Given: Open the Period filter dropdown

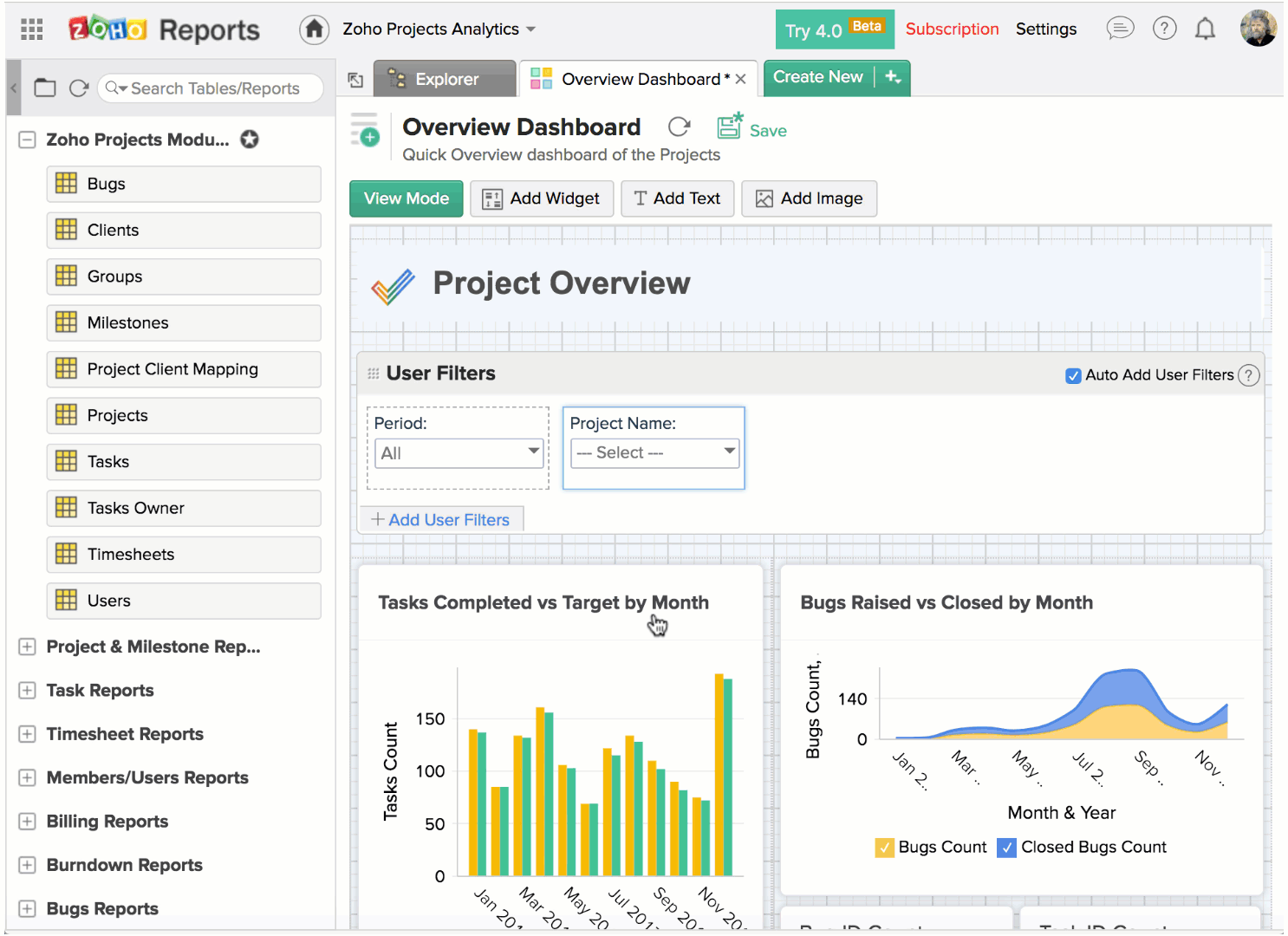Looking at the screenshot, I should (x=459, y=453).
